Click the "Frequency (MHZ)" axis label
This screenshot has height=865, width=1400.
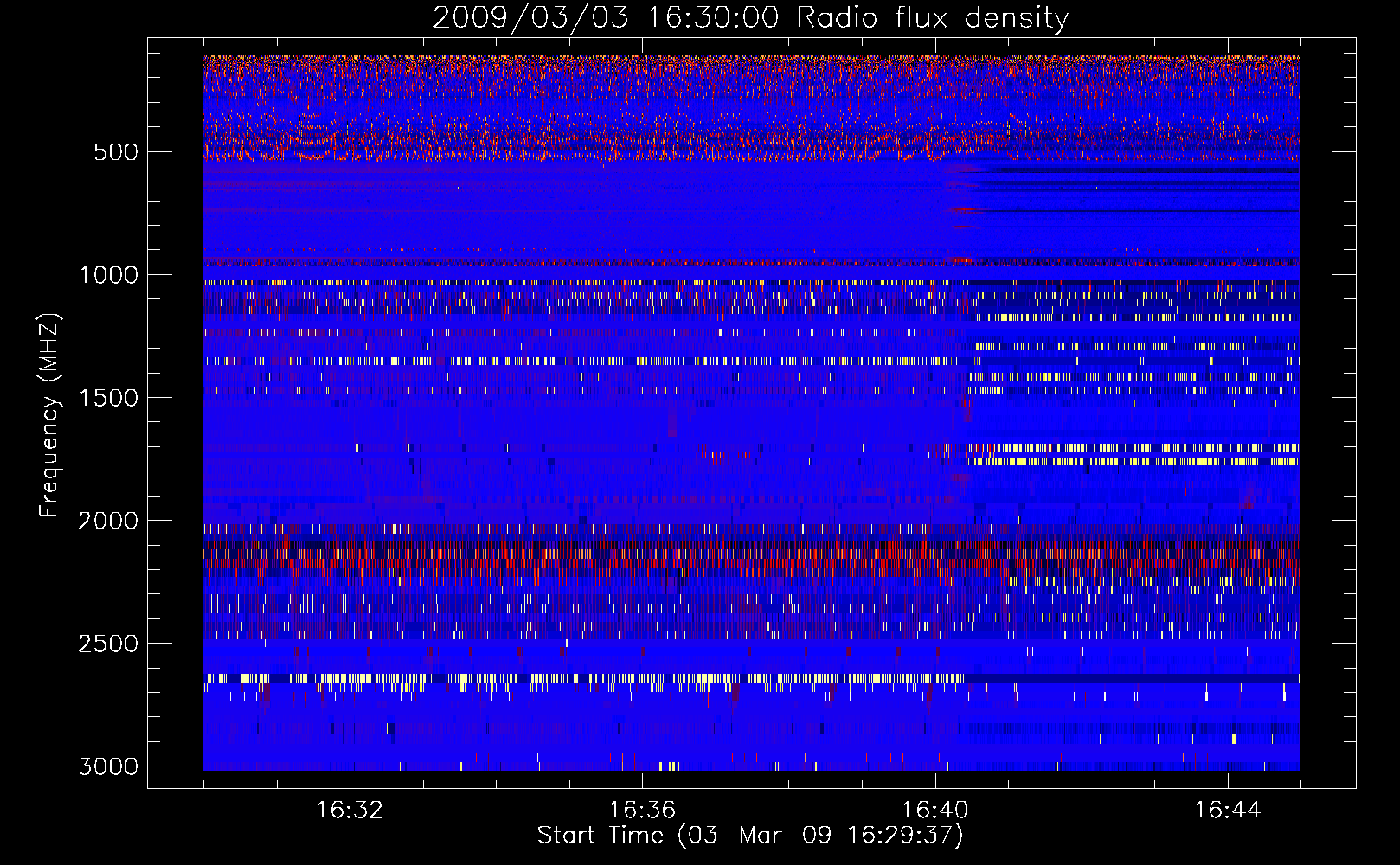50,415
